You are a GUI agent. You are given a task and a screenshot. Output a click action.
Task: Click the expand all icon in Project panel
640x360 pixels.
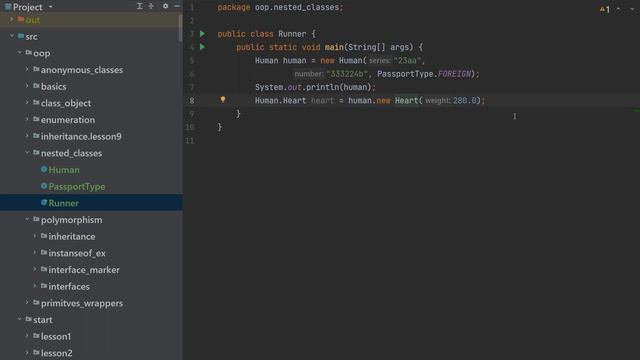click(140, 6)
